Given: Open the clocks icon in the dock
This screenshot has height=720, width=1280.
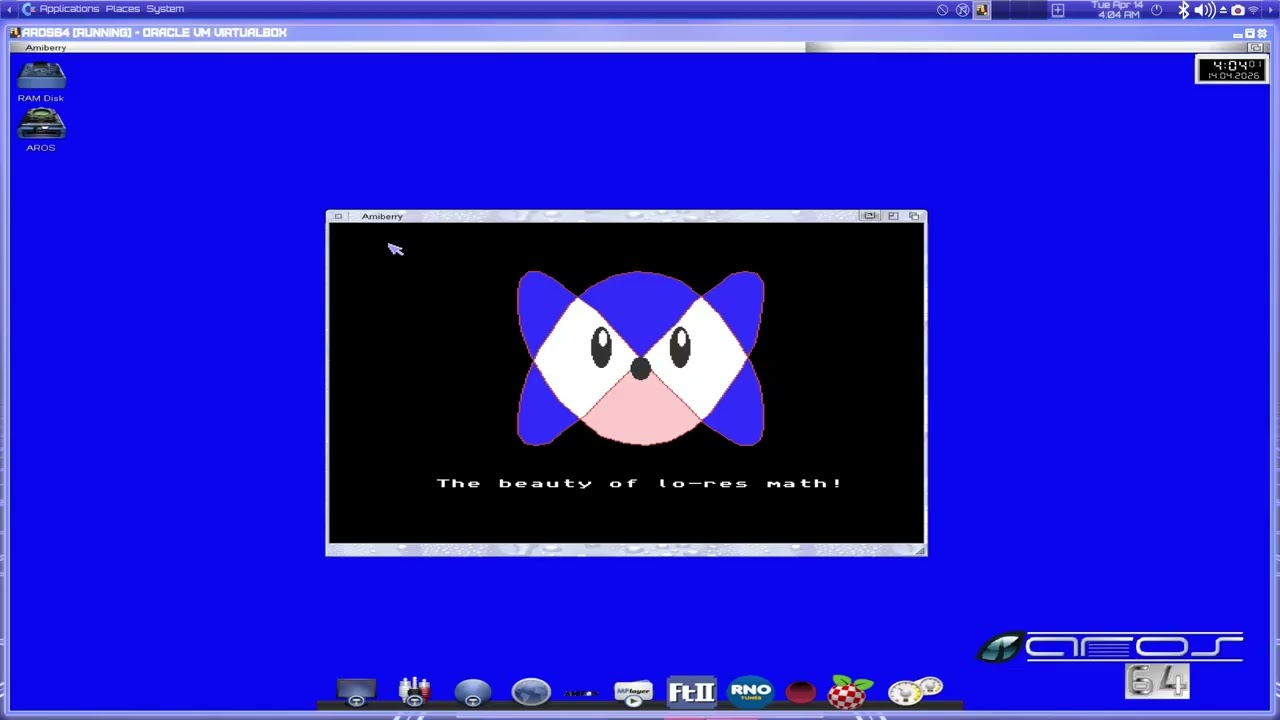Looking at the screenshot, I should (915, 691).
